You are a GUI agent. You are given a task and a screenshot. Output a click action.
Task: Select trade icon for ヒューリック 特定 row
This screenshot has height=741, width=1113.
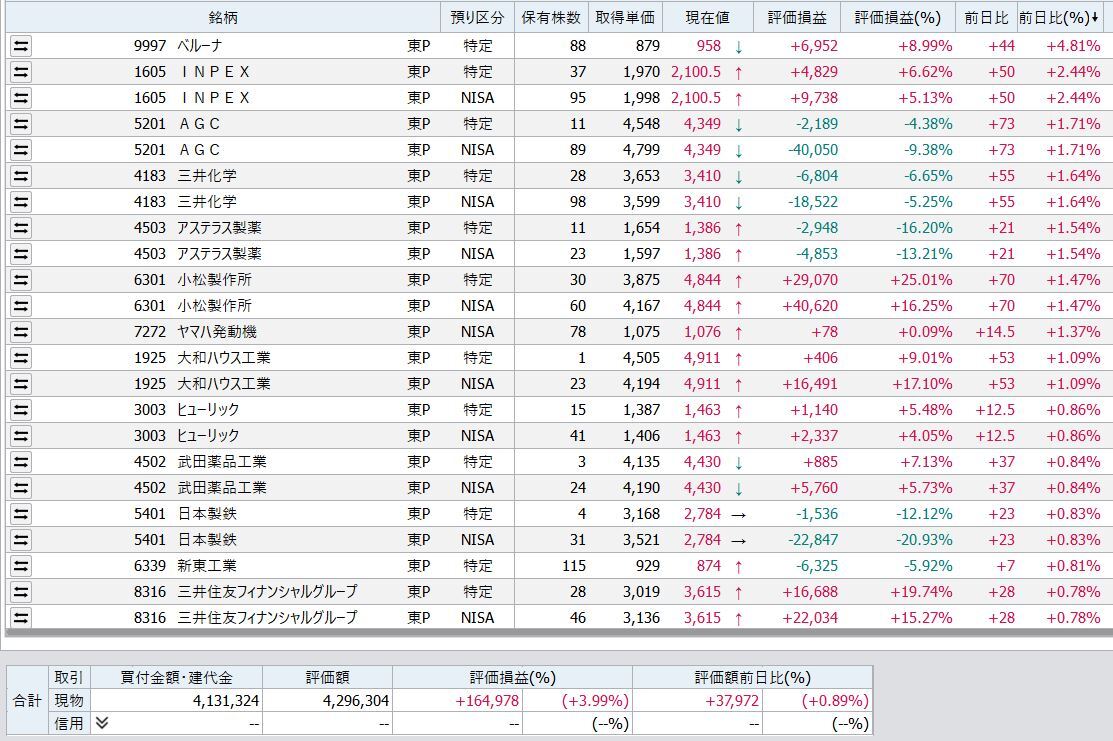[21, 410]
